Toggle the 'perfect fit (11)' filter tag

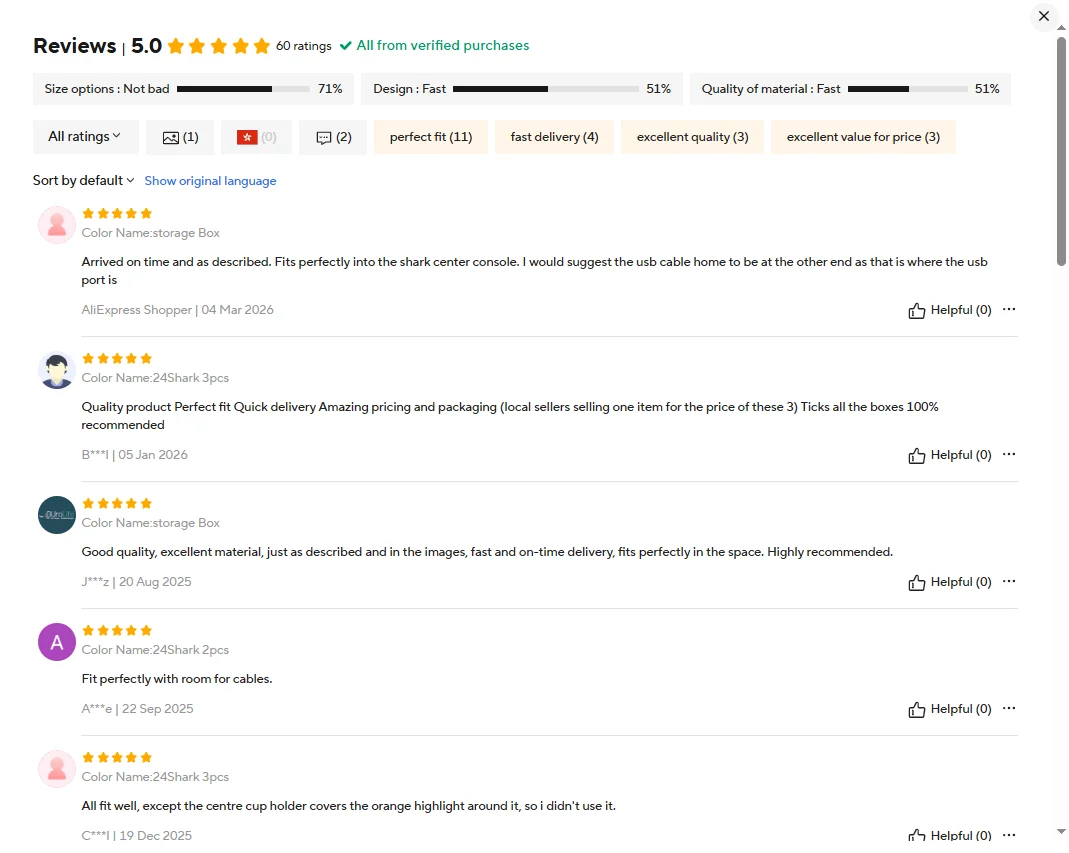pos(431,137)
